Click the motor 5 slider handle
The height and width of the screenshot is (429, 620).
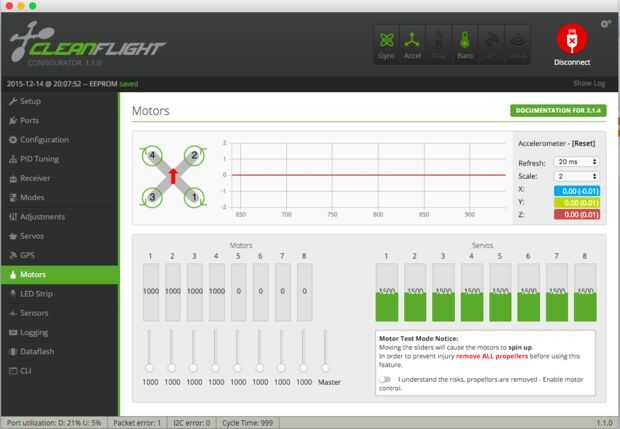[237, 368]
